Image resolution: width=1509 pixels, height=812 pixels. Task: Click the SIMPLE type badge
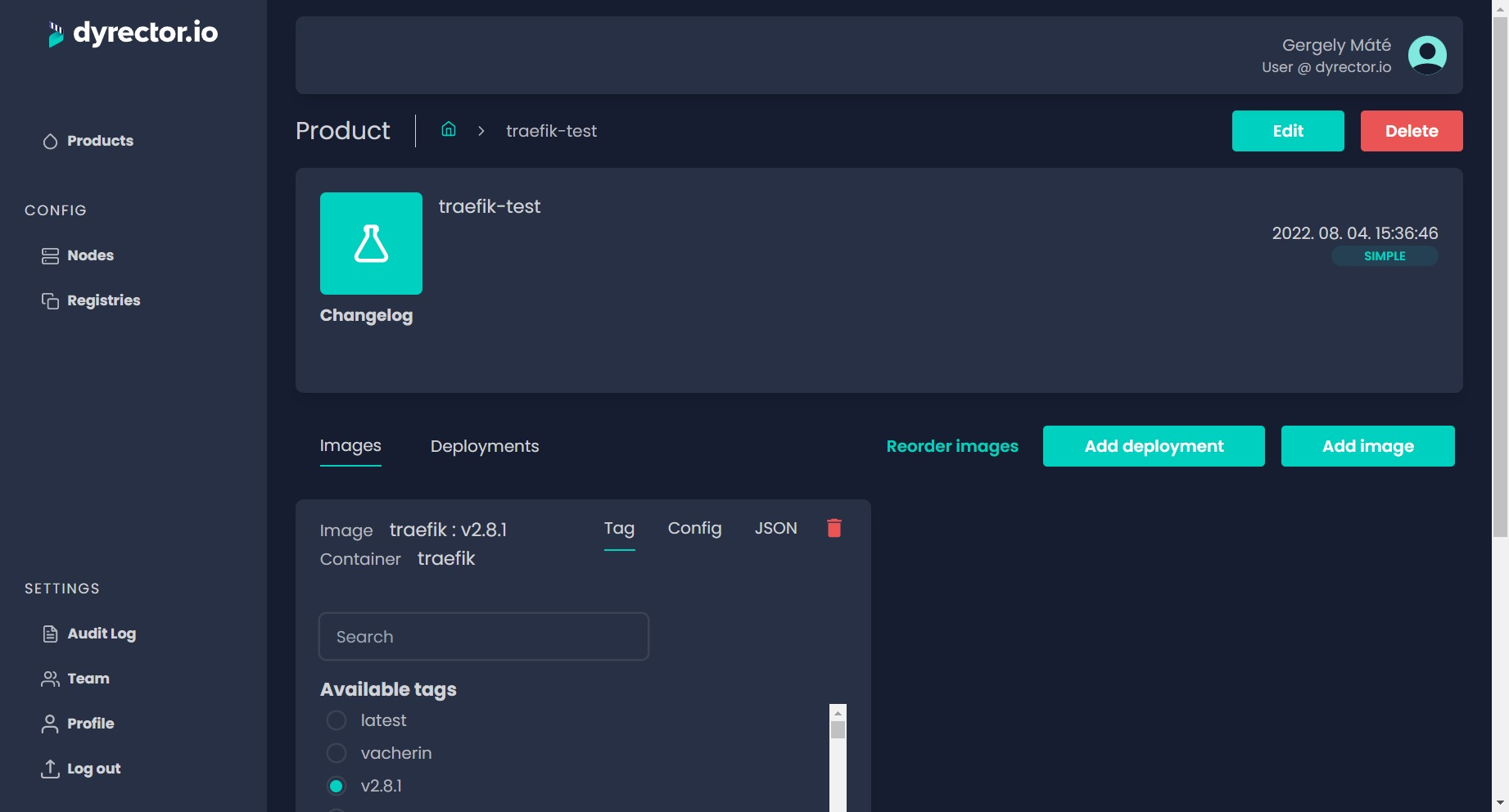(x=1385, y=256)
